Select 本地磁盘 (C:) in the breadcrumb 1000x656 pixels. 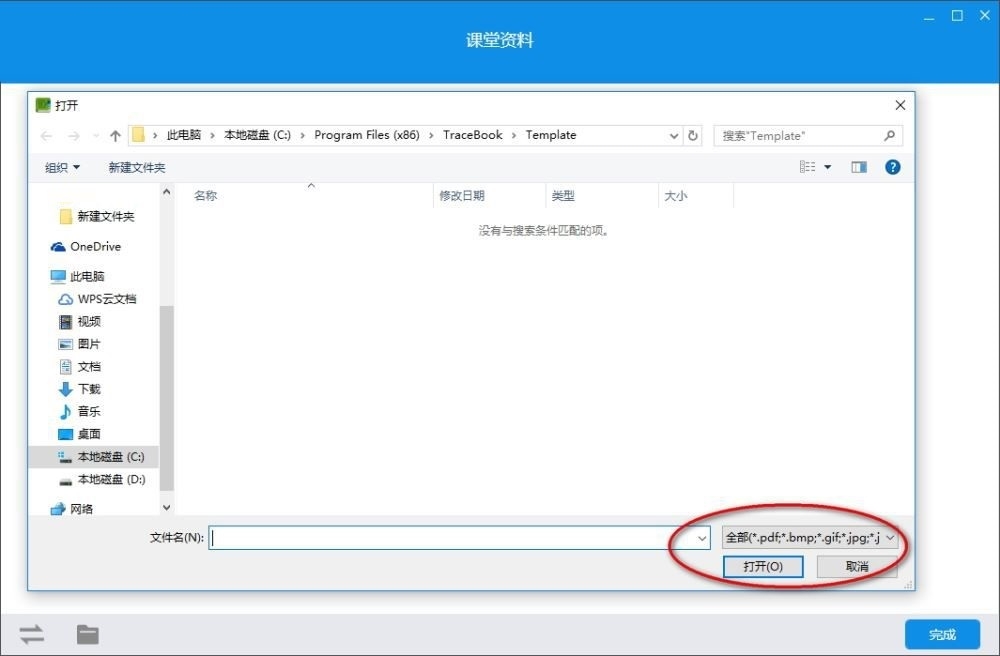pyautogui.click(x=257, y=135)
